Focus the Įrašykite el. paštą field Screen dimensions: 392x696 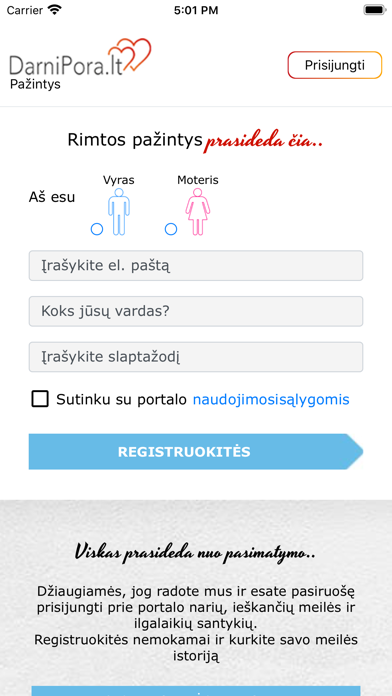(196, 265)
